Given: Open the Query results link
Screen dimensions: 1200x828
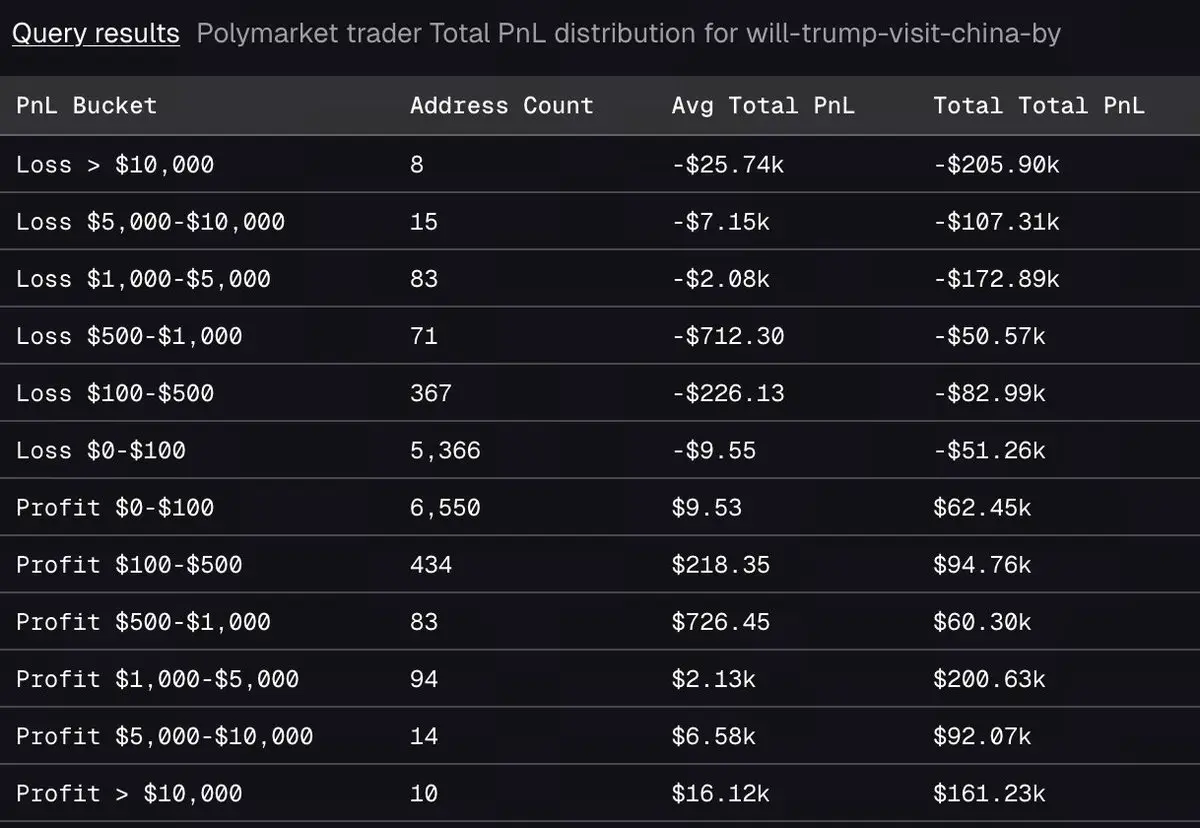Looking at the screenshot, I should click(95, 34).
